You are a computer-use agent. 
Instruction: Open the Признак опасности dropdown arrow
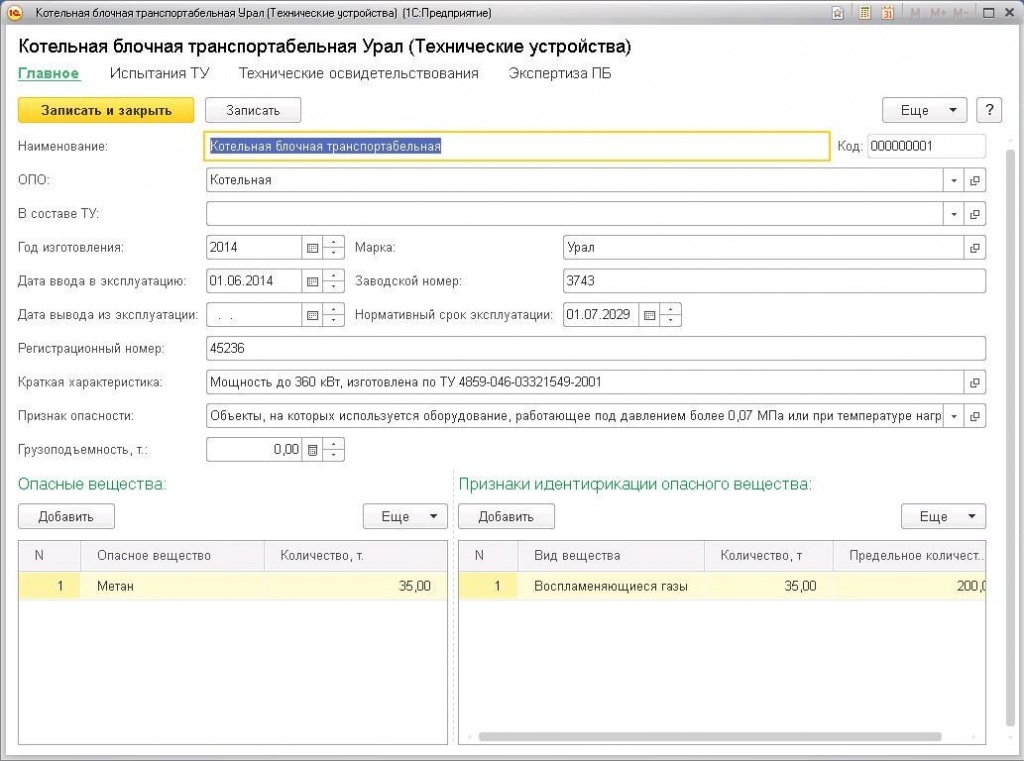point(954,416)
